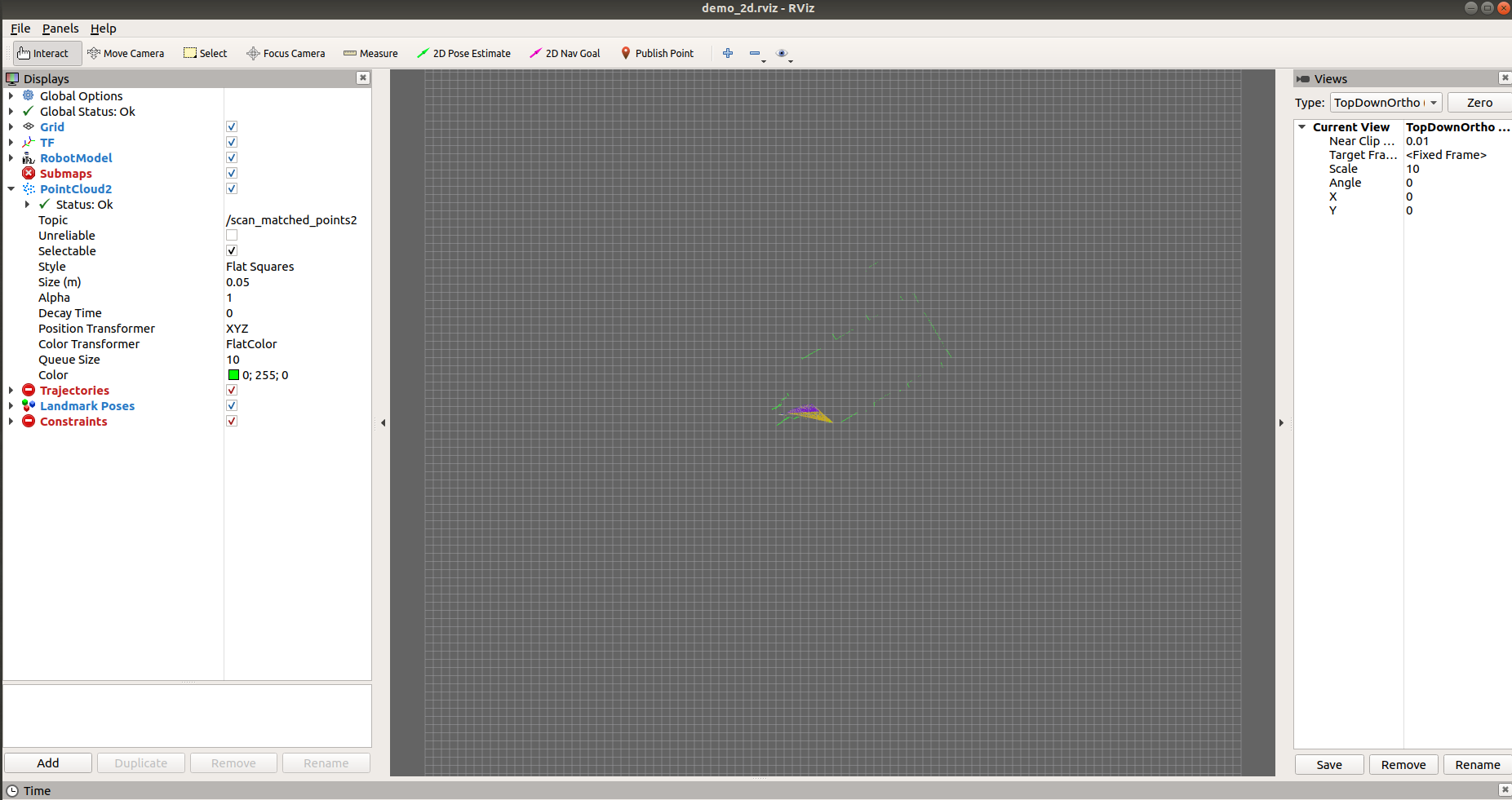Screen dimensions: 1512x800
Task: Click the Rename button in Views
Action: point(1478,765)
